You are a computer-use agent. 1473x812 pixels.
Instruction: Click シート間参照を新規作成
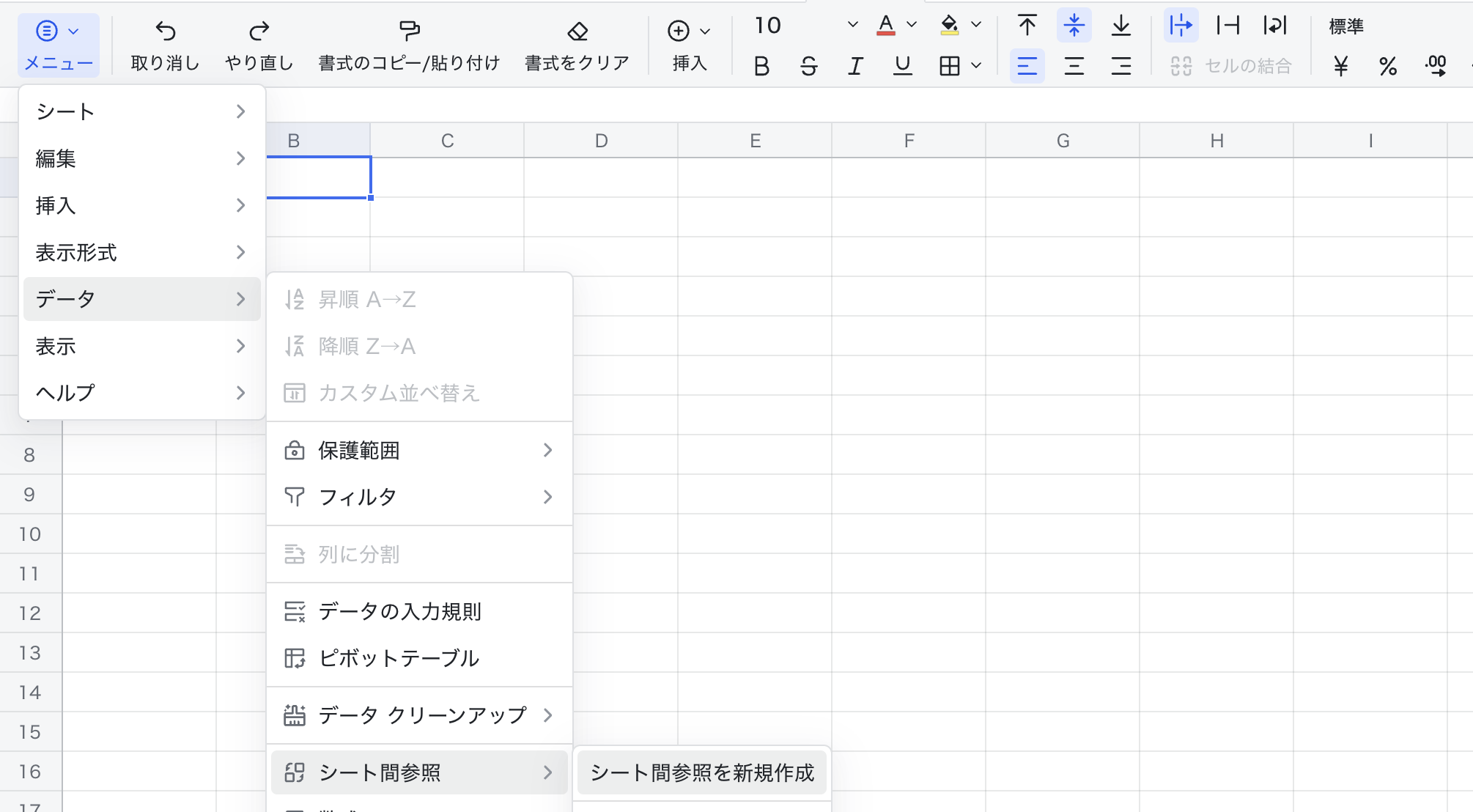point(701,772)
